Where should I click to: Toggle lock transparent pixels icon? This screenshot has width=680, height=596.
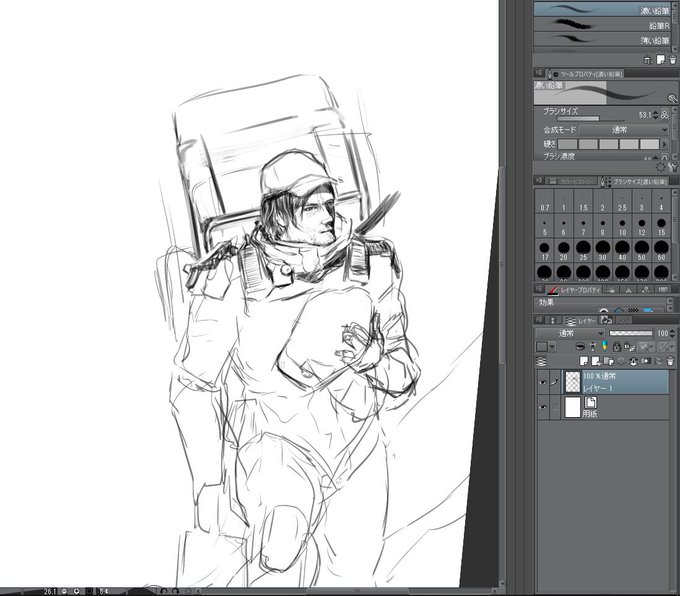click(x=628, y=347)
